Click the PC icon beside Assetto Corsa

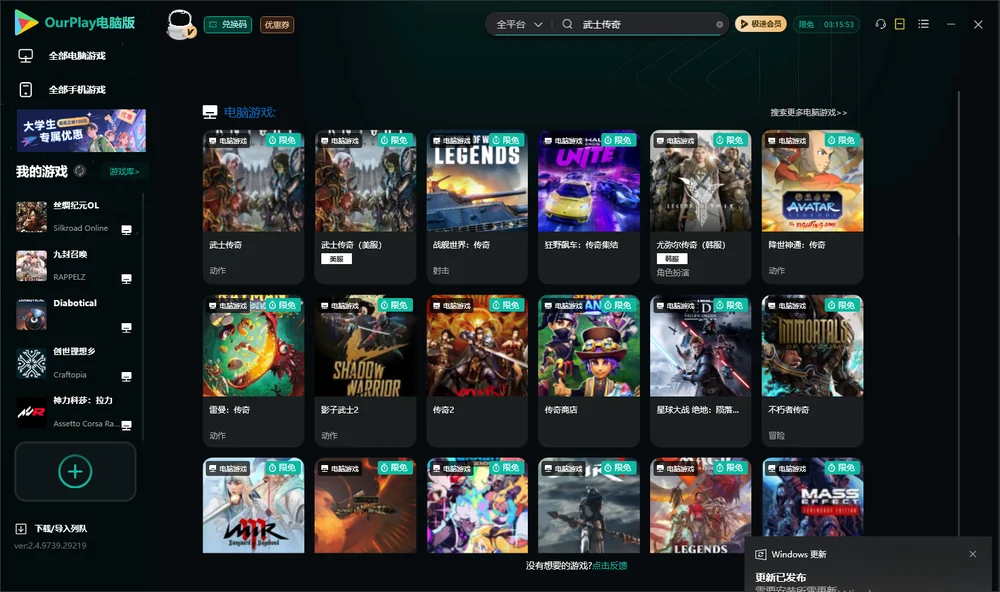126,426
